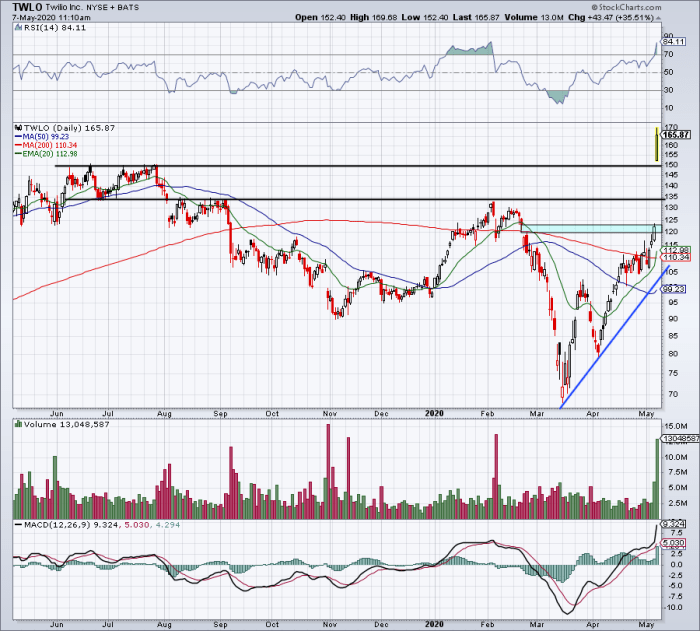
Task: Click the tallest November volume bar
Action: pos(329,471)
